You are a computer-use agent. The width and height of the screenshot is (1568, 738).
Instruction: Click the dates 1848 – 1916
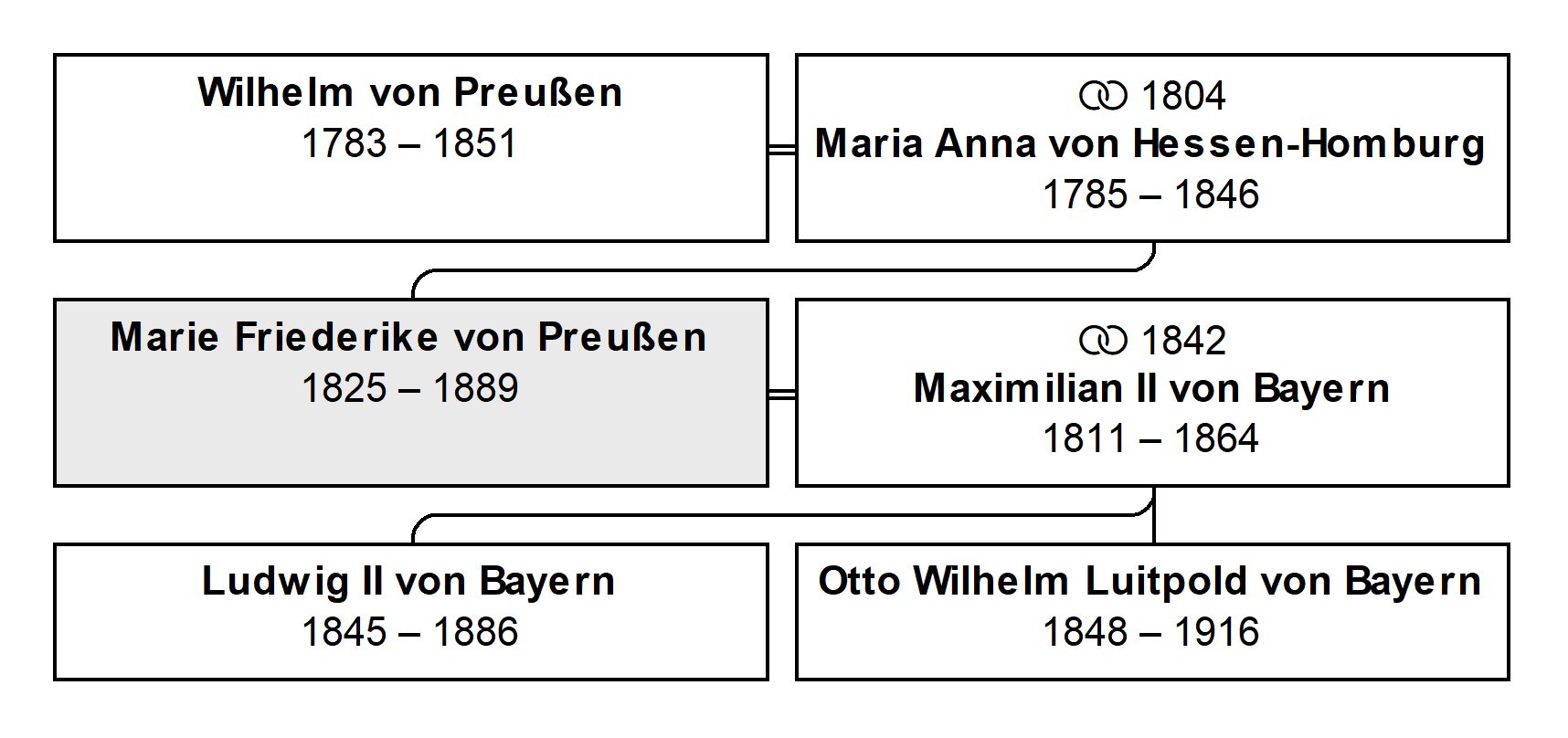pos(1151,632)
